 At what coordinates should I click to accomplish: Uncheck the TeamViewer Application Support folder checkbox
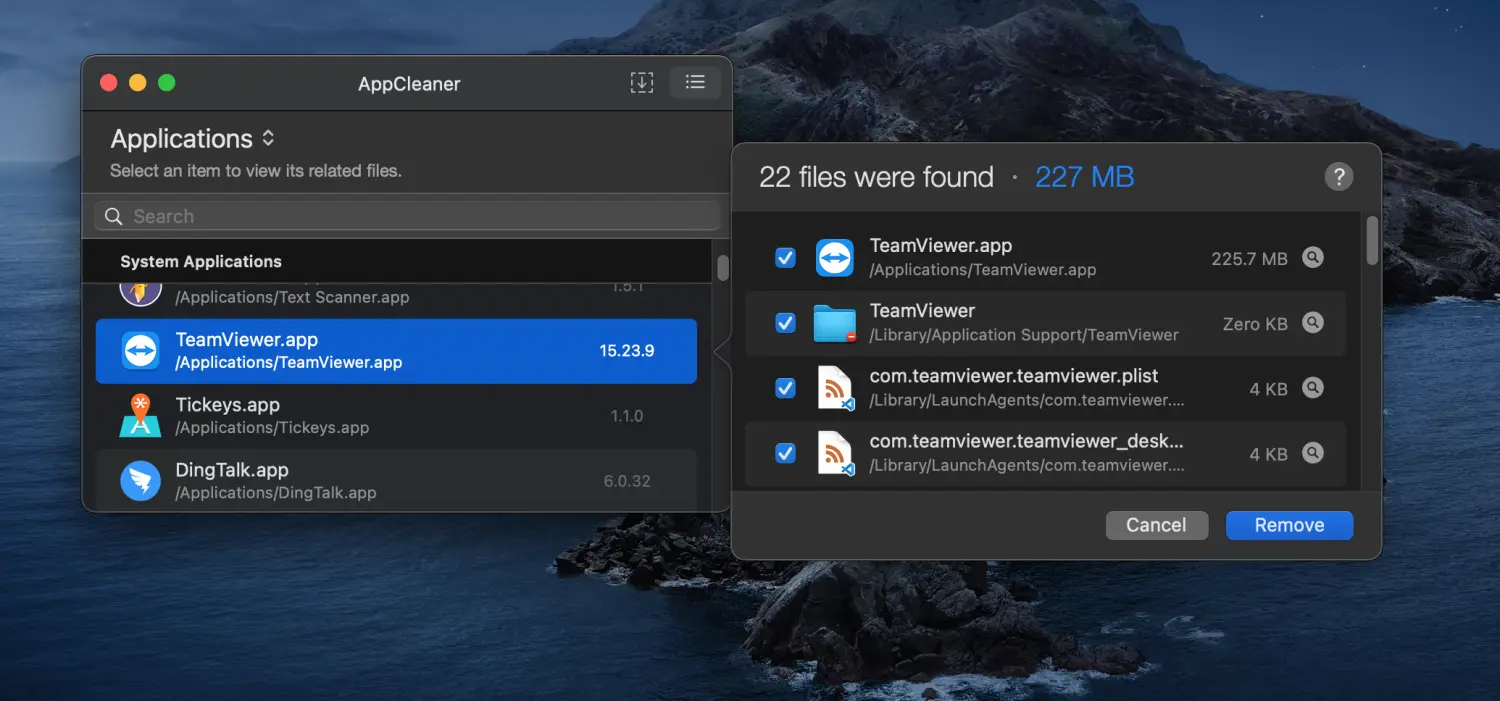(x=786, y=323)
